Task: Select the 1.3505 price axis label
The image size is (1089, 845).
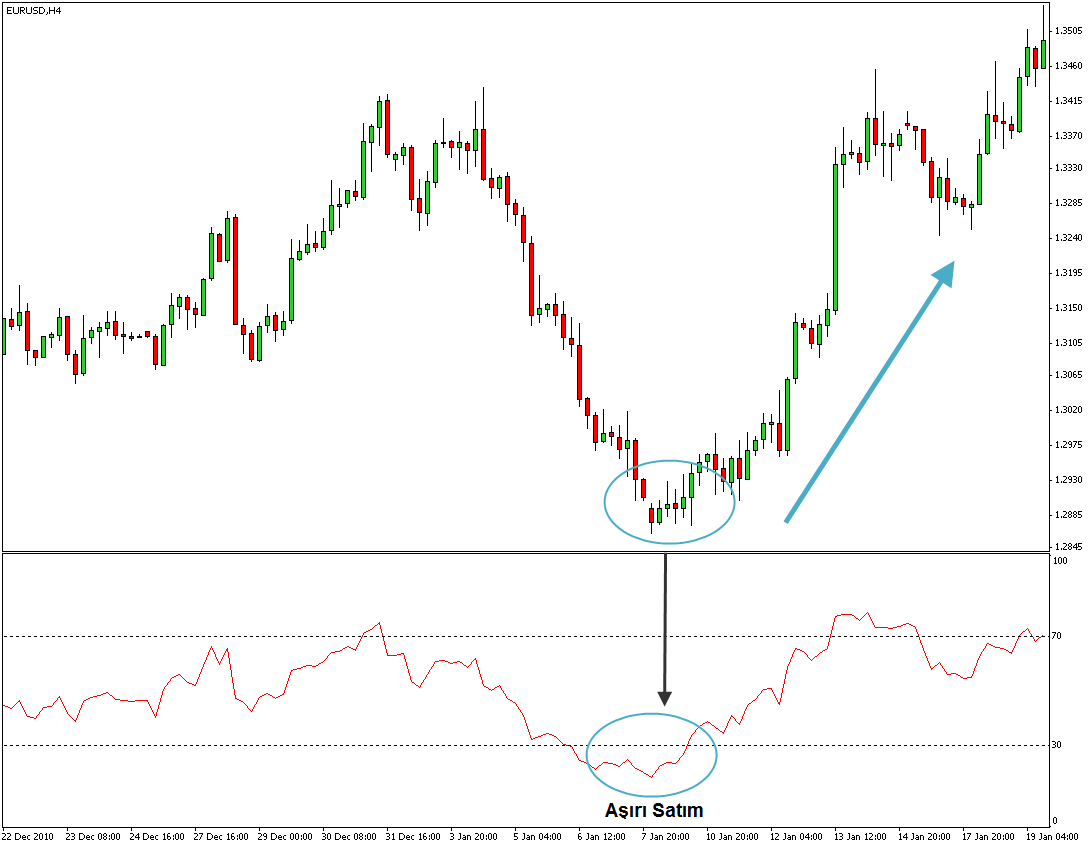Action: tap(1068, 31)
